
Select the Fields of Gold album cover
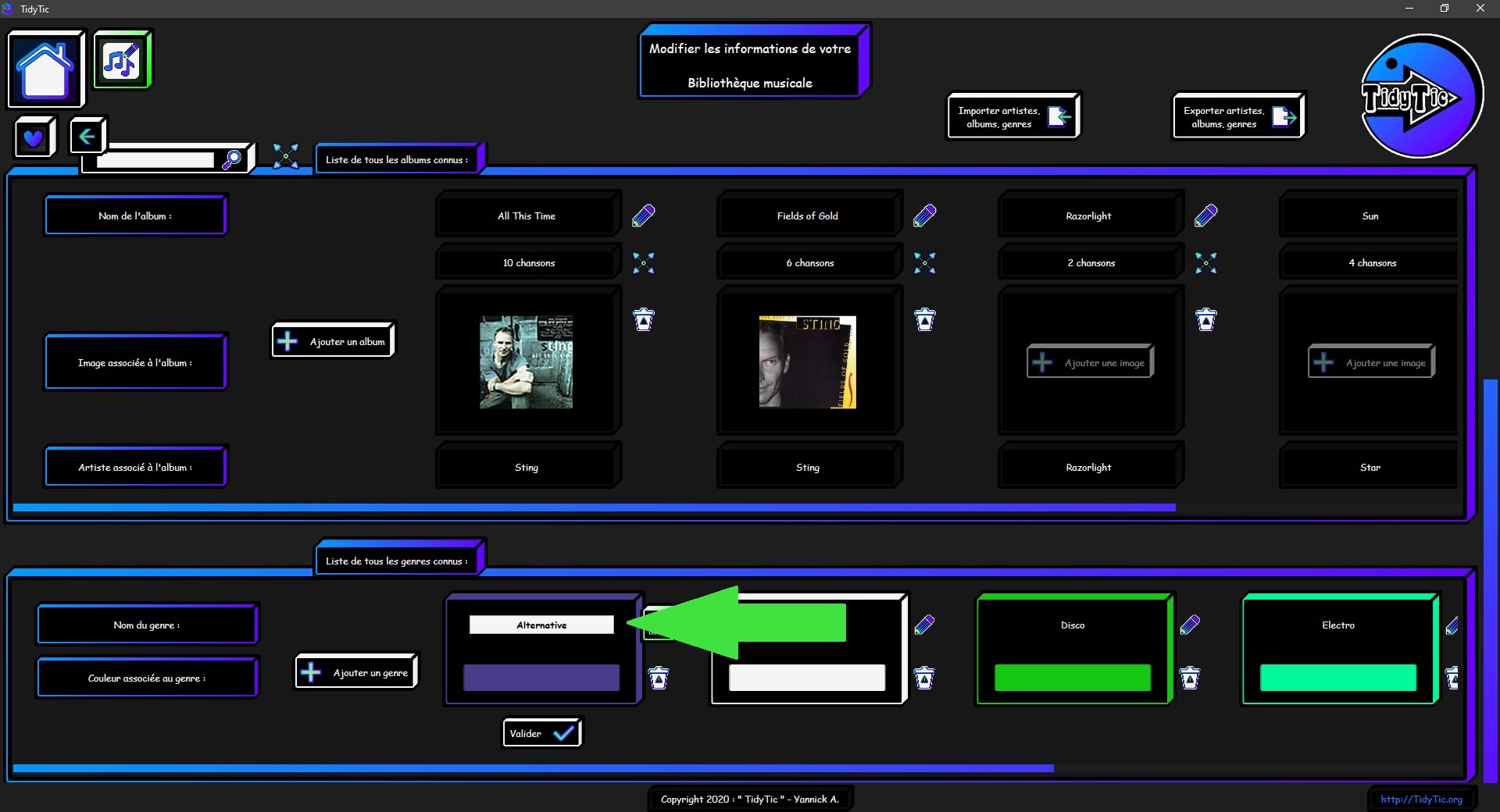coord(807,361)
